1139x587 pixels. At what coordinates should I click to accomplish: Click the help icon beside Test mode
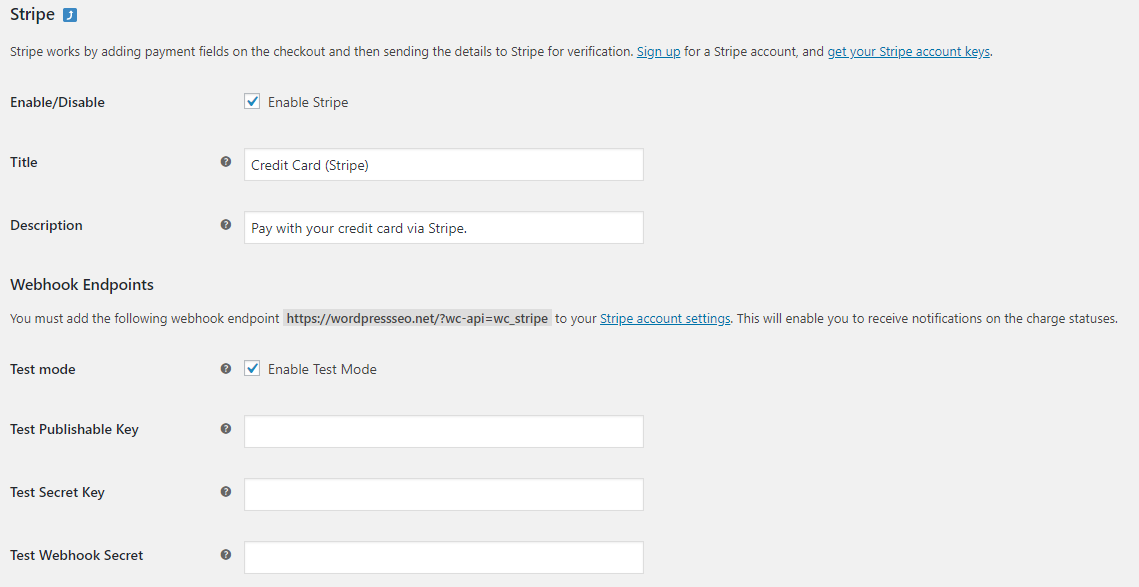226,368
